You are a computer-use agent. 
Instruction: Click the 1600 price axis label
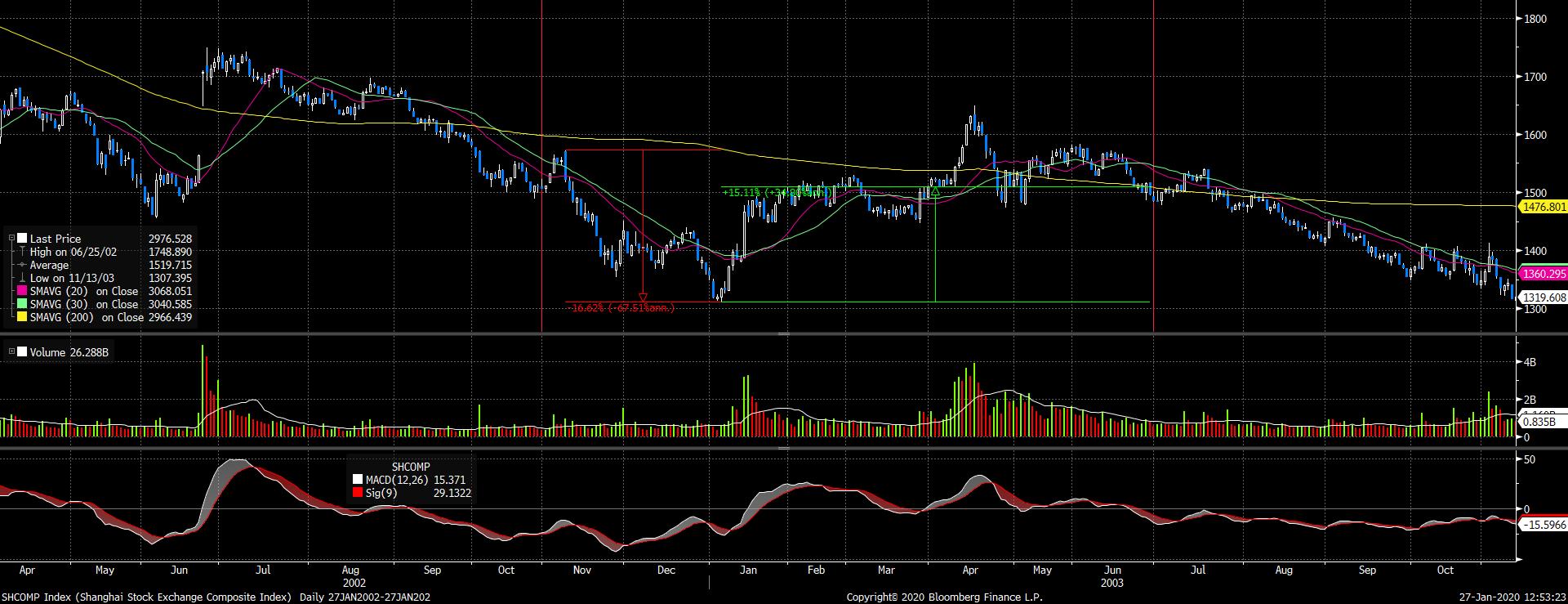tap(1535, 135)
